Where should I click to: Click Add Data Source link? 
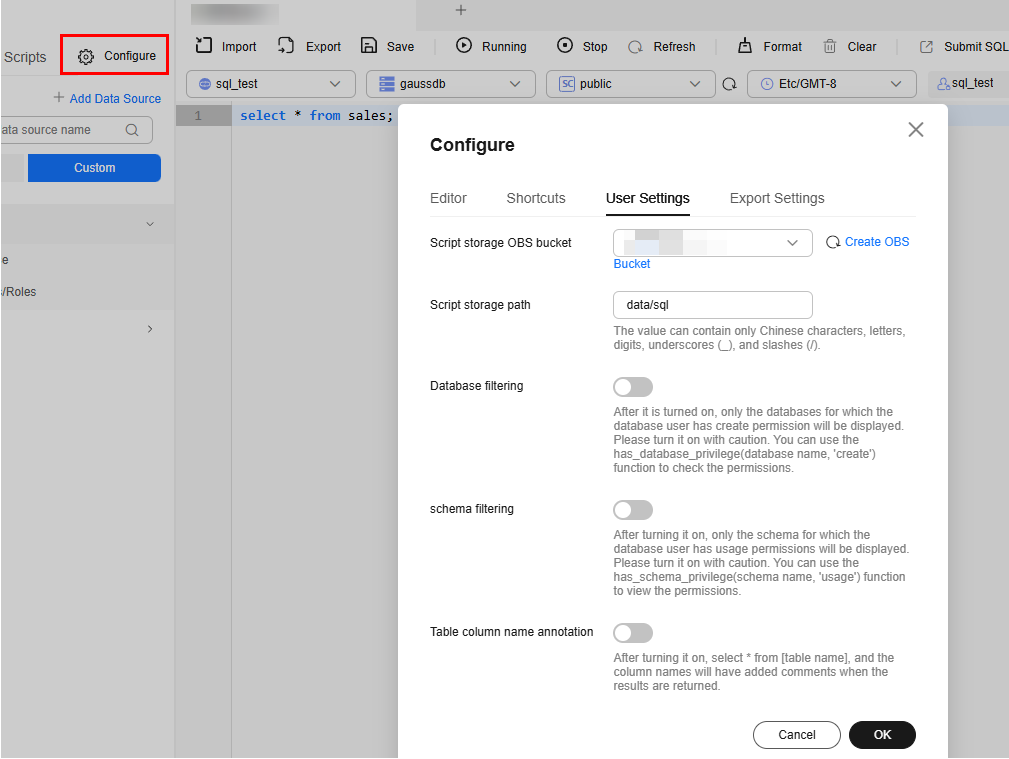(x=115, y=98)
